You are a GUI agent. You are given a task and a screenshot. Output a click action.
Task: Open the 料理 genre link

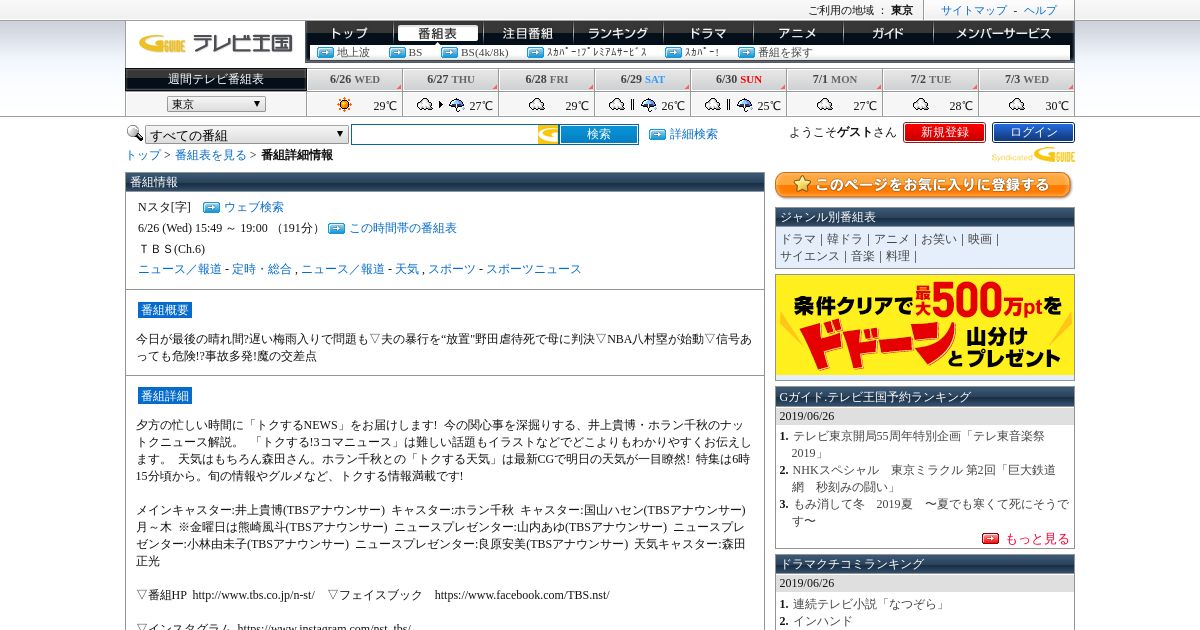click(898, 256)
